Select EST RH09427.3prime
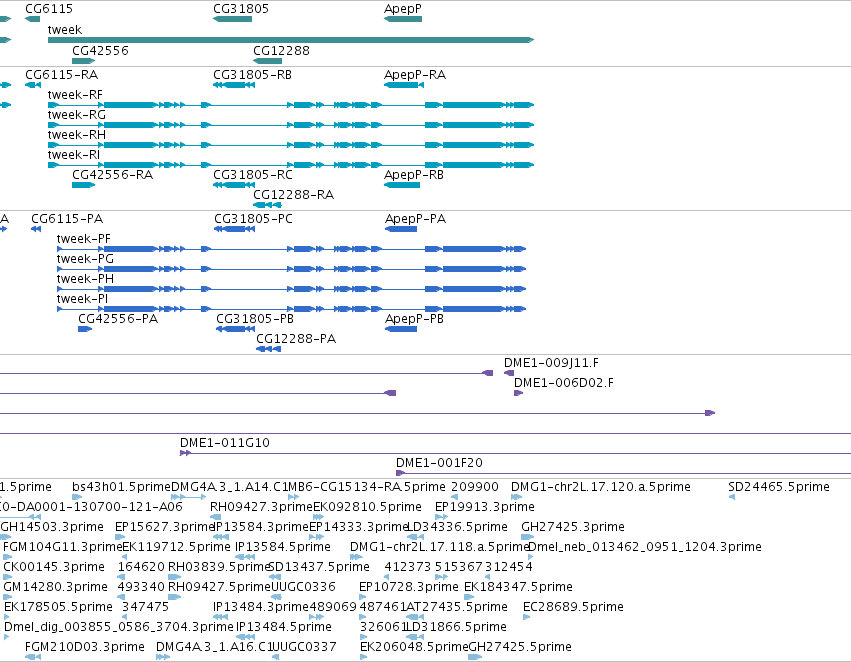The image size is (851, 662). (215, 517)
